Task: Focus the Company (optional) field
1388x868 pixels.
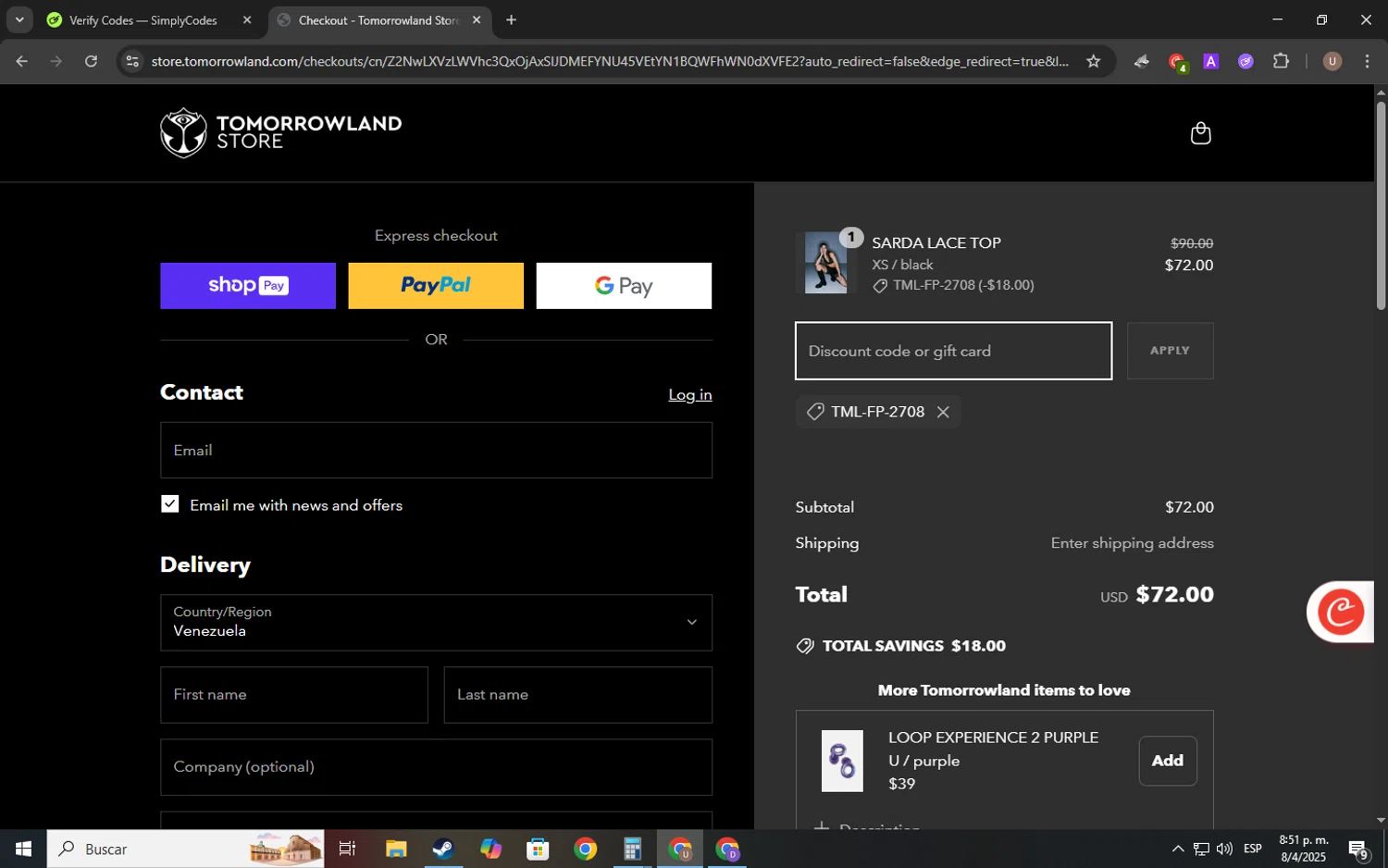Action: [436, 767]
